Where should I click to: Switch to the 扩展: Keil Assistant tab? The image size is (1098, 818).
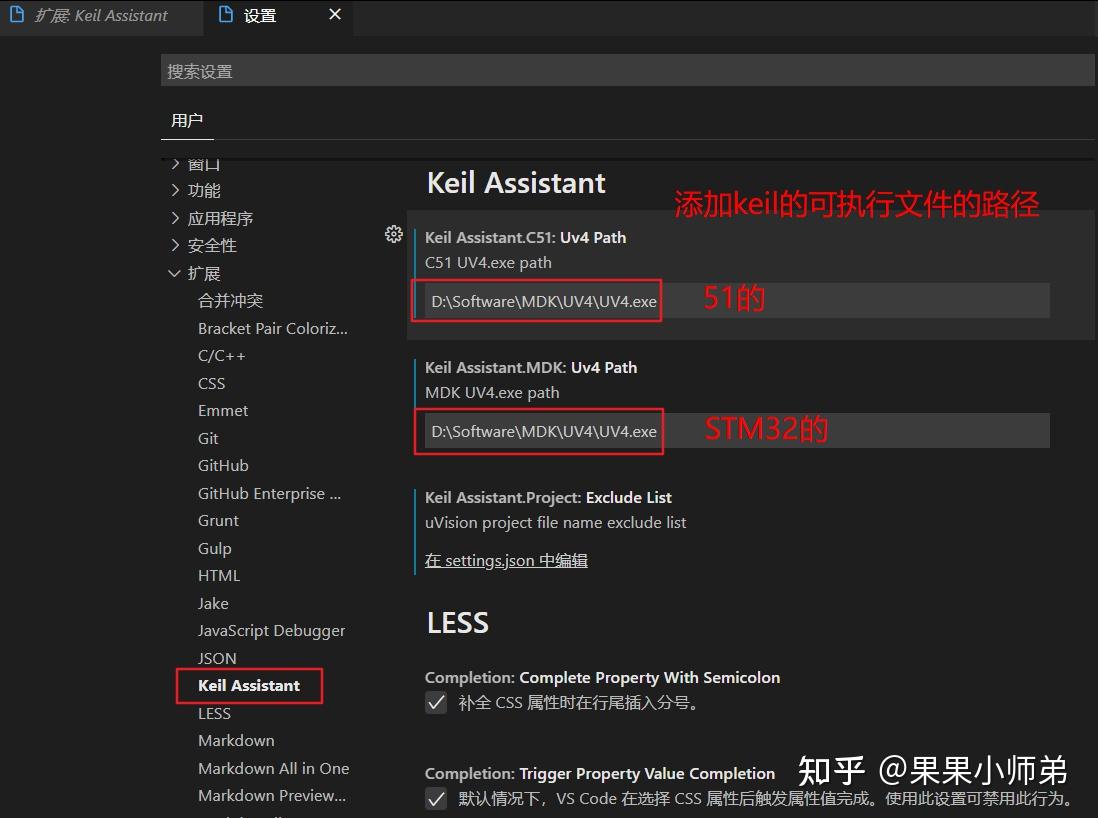100,15
